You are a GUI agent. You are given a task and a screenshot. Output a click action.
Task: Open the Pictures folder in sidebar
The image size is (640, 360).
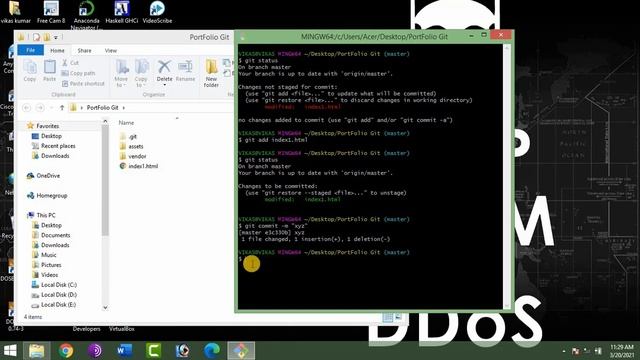pyautogui.click(x=47, y=265)
